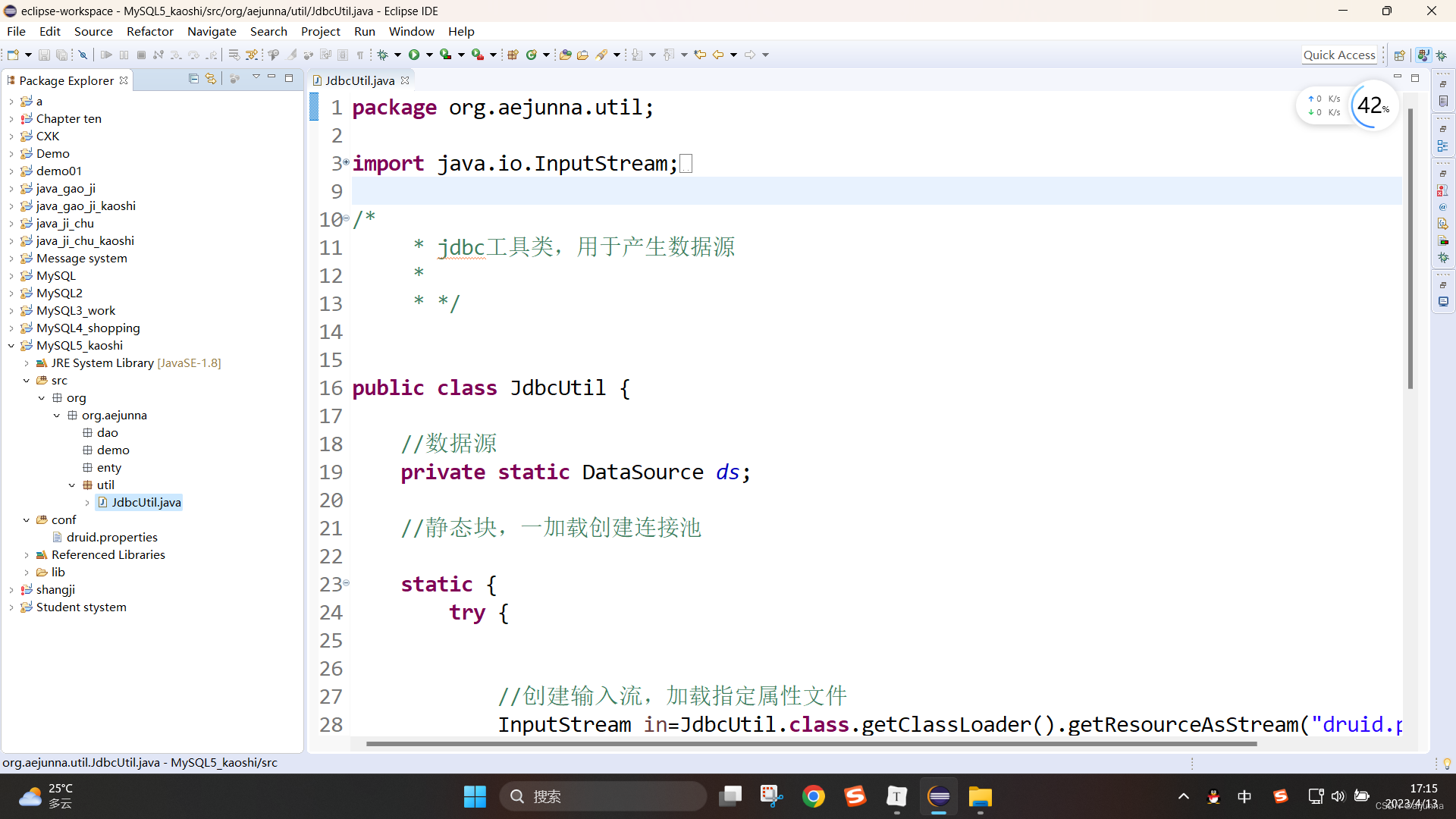Select druid.properties file in the tree
The height and width of the screenshot is (819, 1456).
(x=111, y=538)
